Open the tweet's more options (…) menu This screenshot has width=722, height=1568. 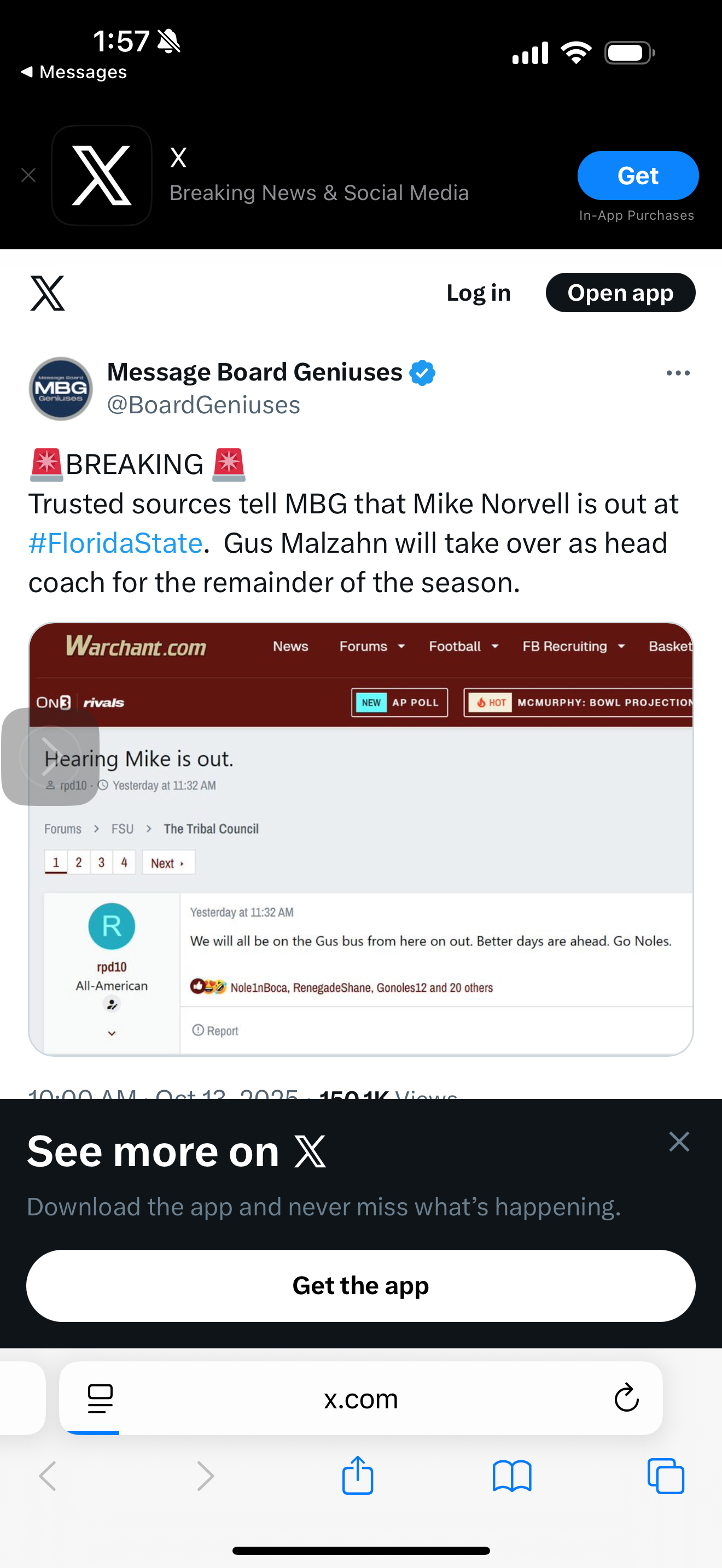[678, 372]
